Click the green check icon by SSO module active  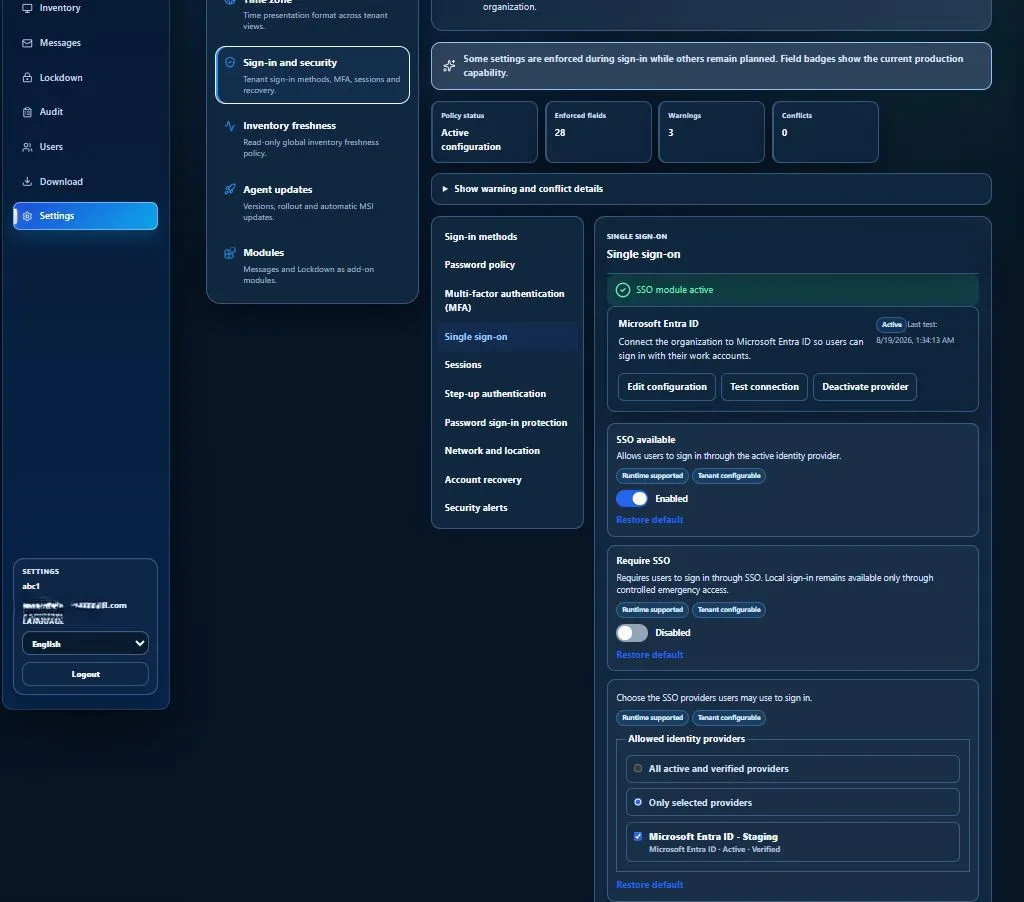[x=623, y=290]
